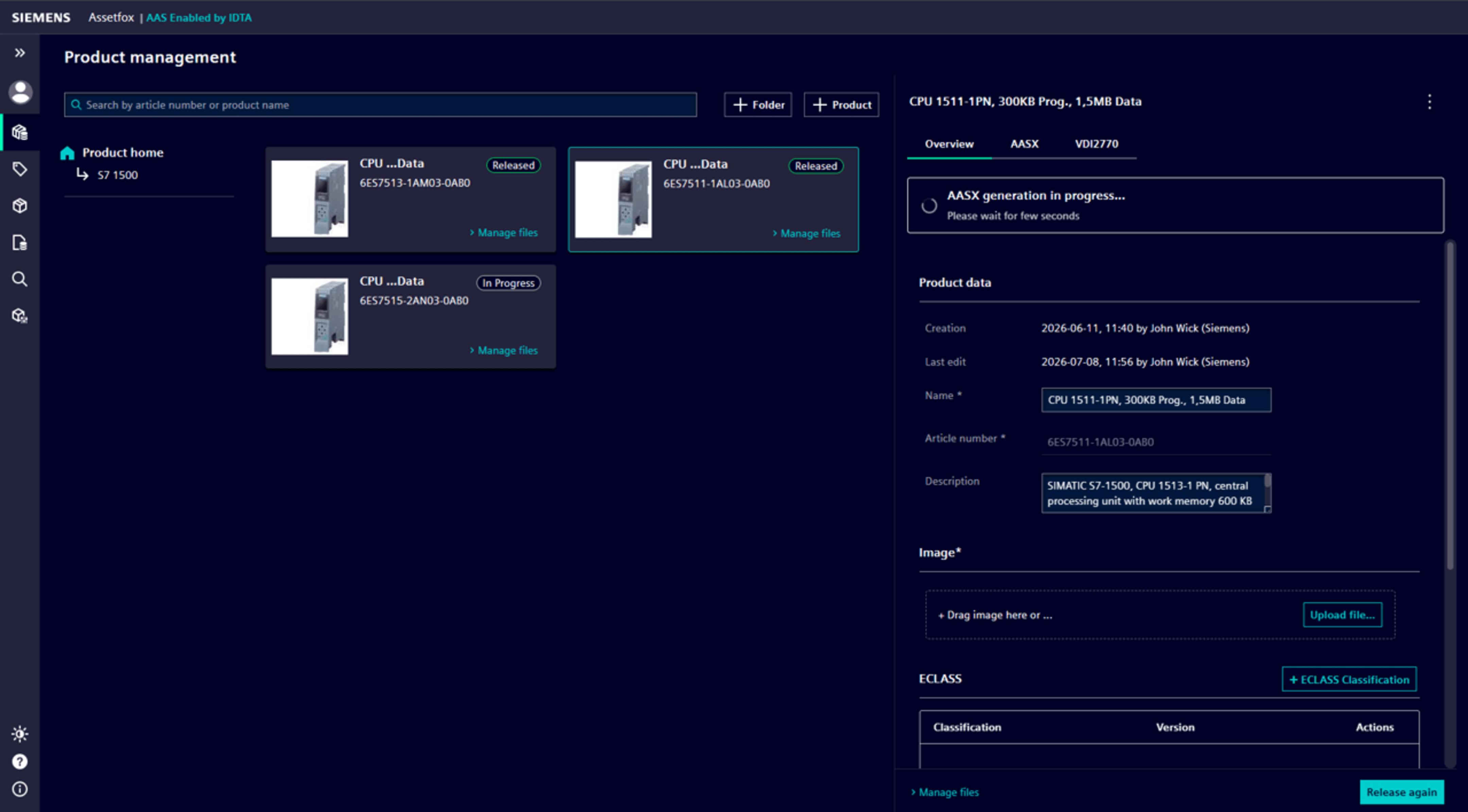The image size is (1468, 812).
Task: Click the Version column header
Action: tap(1175, 727)
